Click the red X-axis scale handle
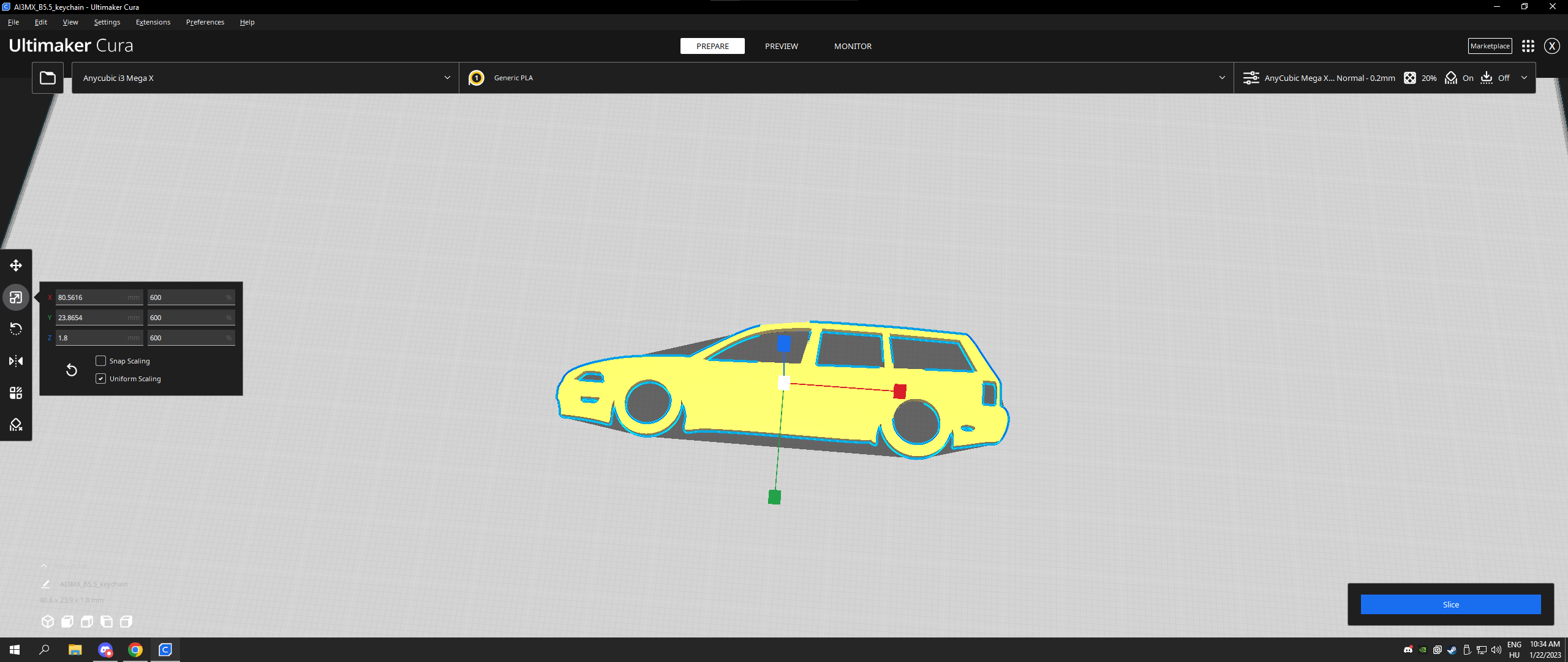Screen dimensions: 1568x662 (x=900, y=391)
